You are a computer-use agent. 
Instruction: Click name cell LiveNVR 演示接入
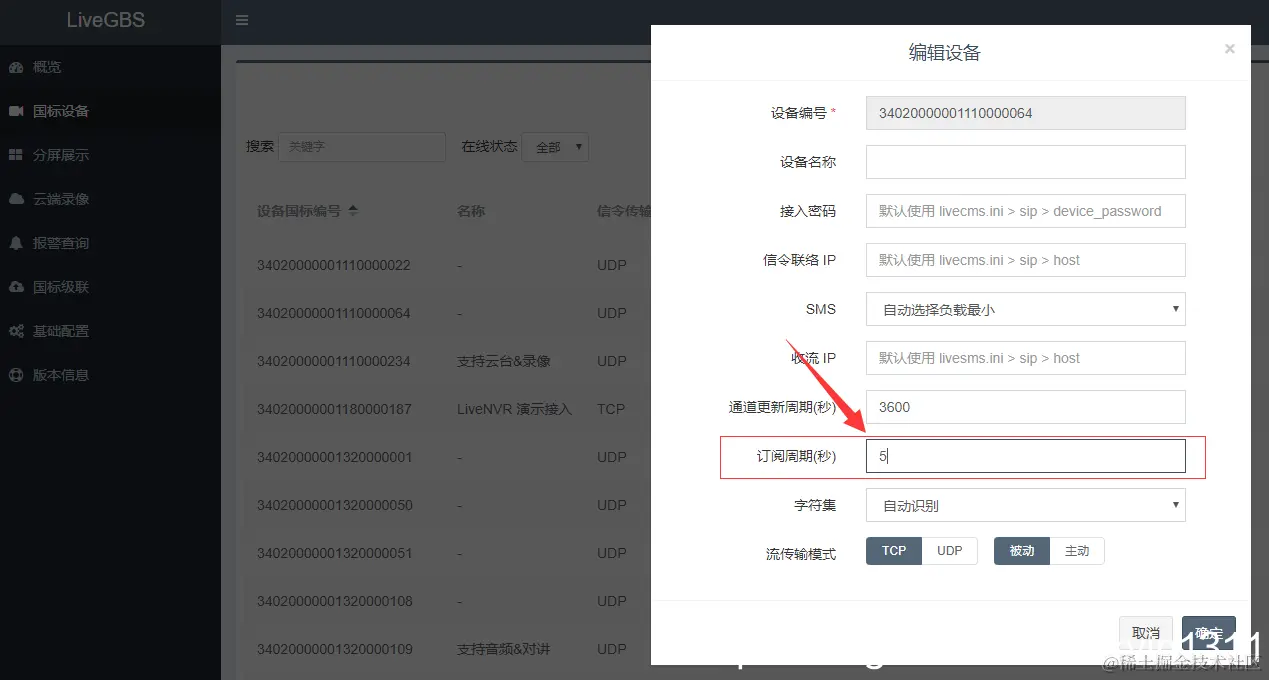click(514, 409)
